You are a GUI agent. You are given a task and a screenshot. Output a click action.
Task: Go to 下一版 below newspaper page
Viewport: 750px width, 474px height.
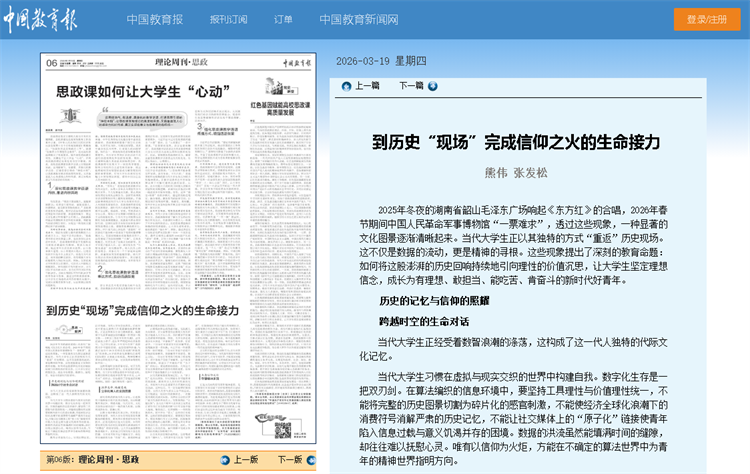(x=290, y=460)
